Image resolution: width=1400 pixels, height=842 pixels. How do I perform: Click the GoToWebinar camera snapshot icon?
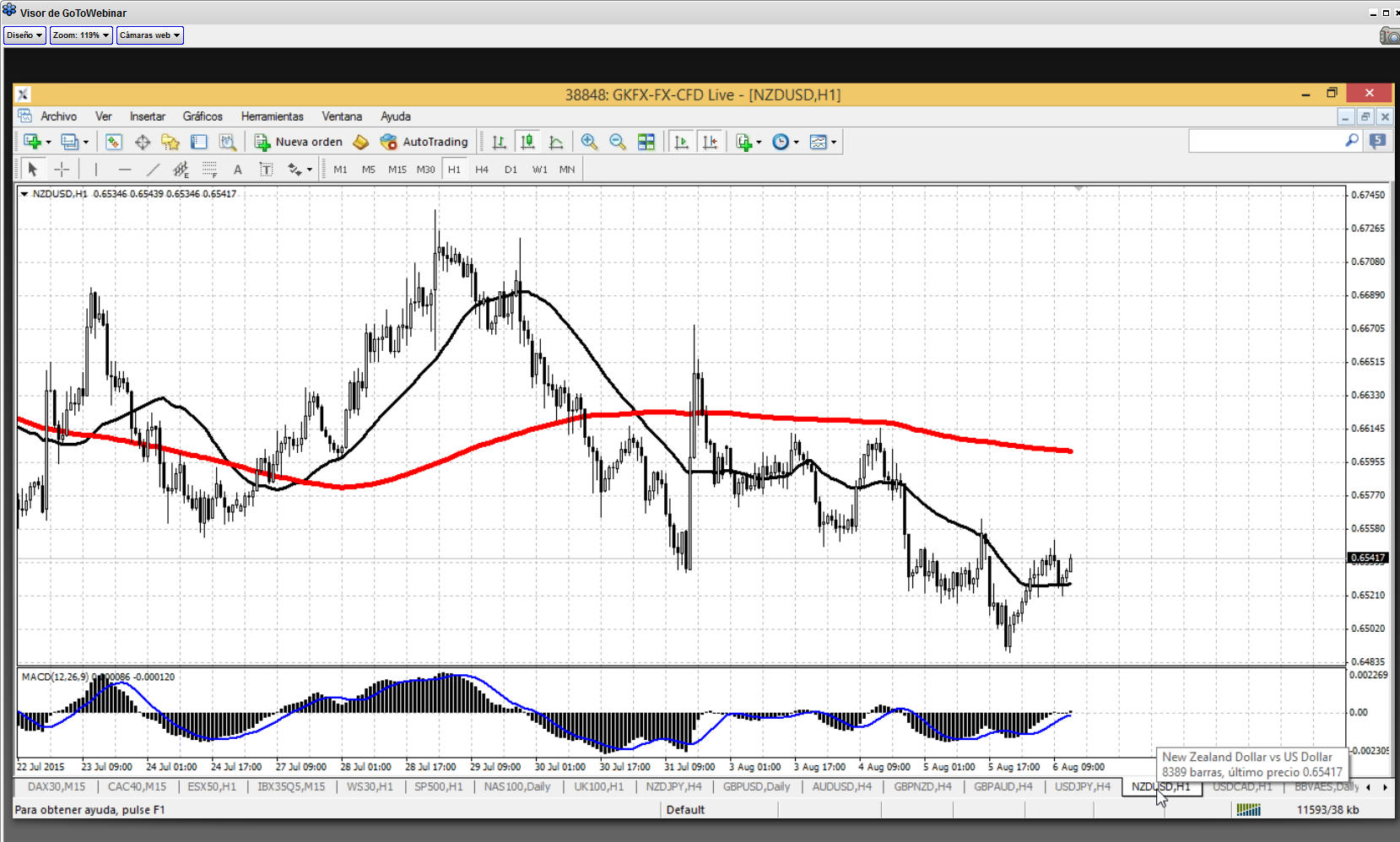pyautogui.click(x=1389, y=35)
